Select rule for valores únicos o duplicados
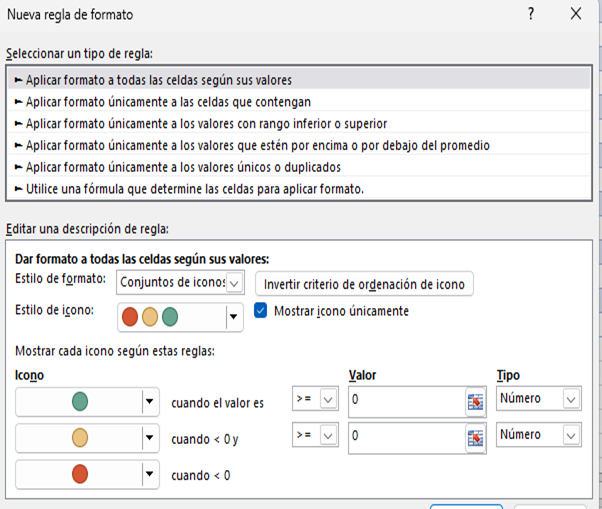602x509 pixels. coord(183,167)
